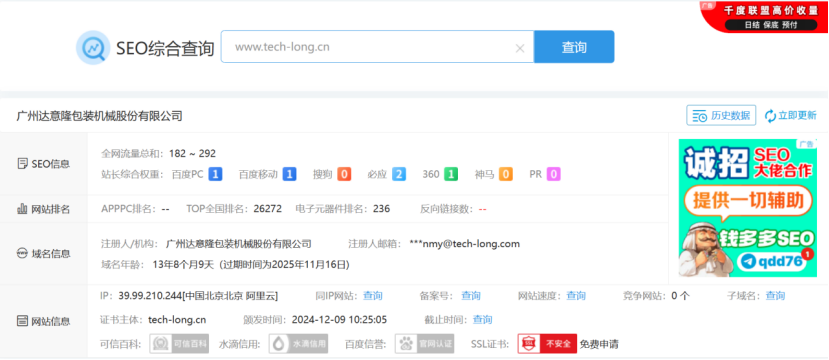This screenshot has width=829, height=360.
Task: Open 历史数据 history data button
Action: pos(721,116)
